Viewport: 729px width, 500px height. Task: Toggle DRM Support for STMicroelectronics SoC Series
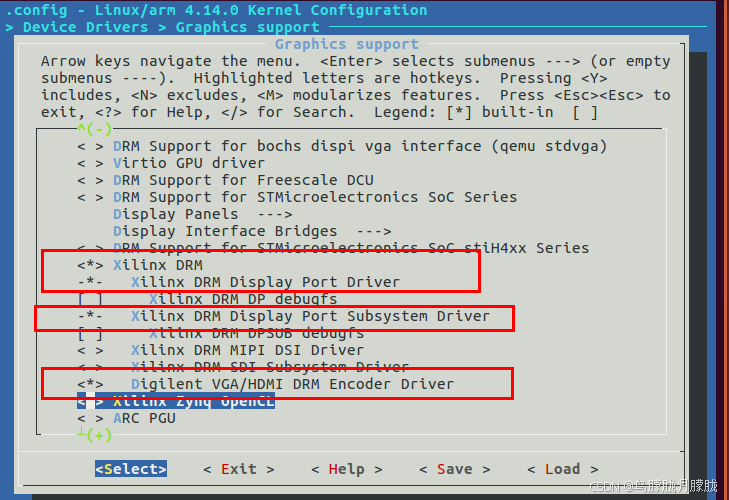[297, 197]
